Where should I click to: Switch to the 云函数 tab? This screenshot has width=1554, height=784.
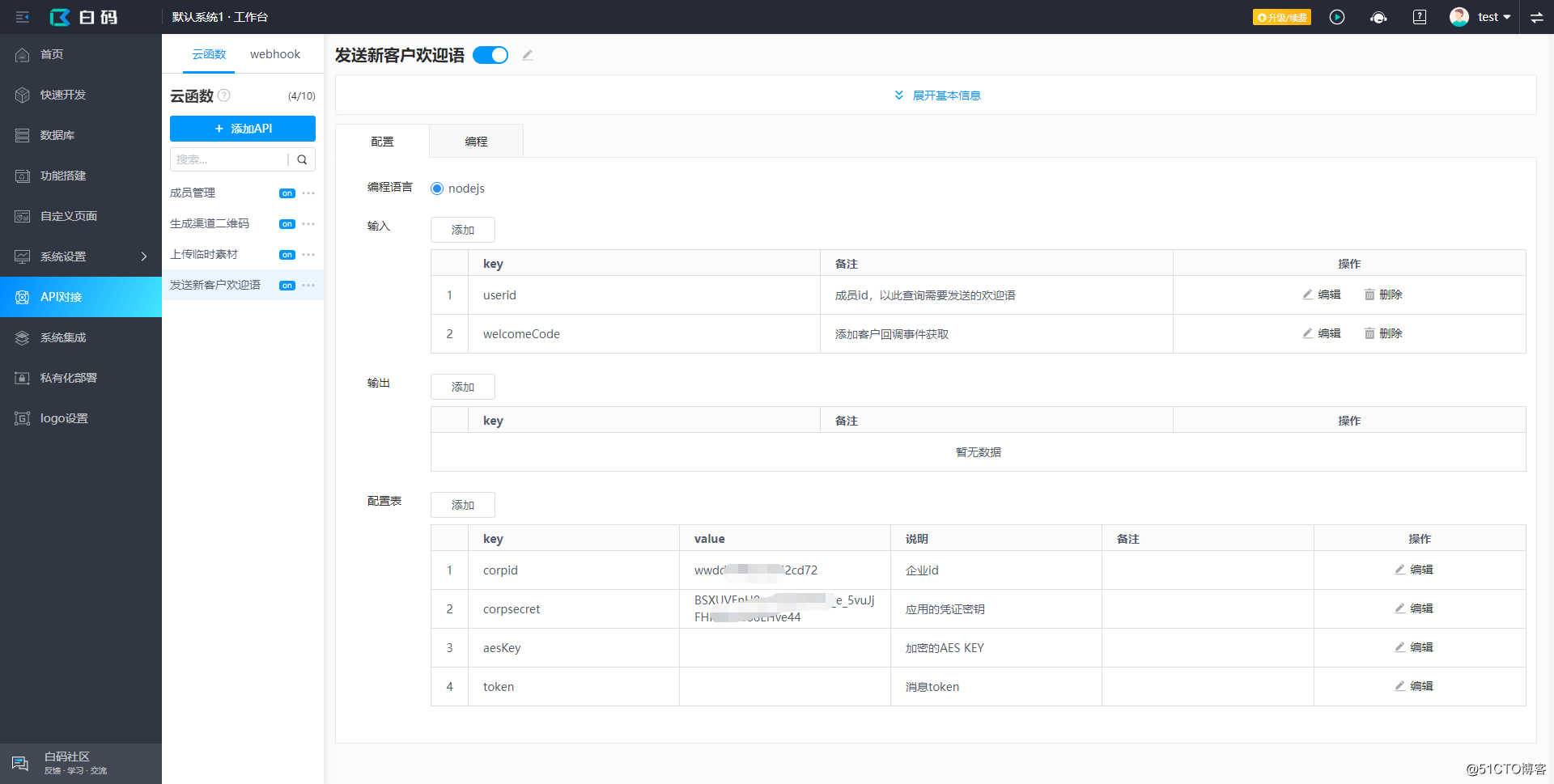[x=209, y=54]
